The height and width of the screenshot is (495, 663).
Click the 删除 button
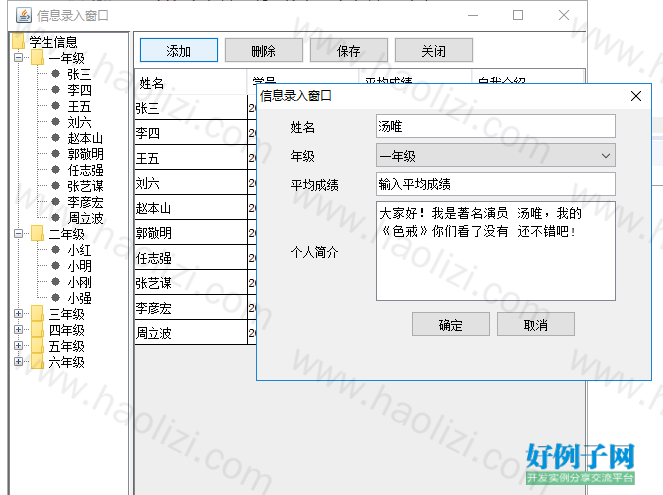pyautogui.click(x=264, y=50)
